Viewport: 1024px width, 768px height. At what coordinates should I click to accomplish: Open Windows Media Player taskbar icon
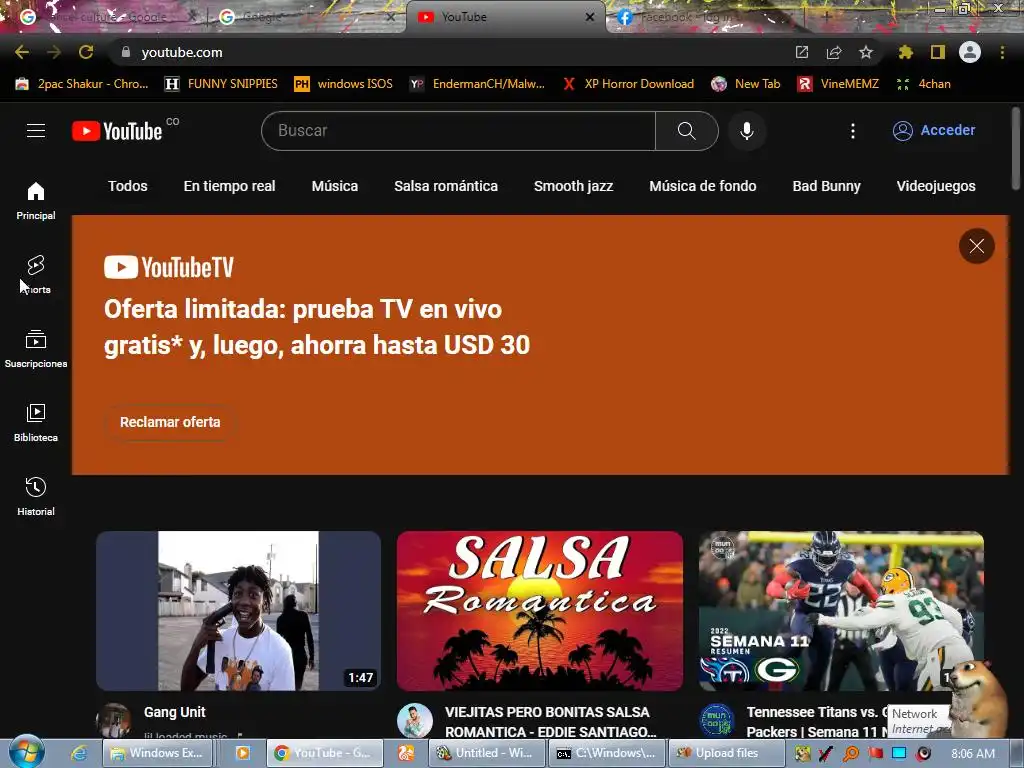pyautogui.click(x=242, y=753)
